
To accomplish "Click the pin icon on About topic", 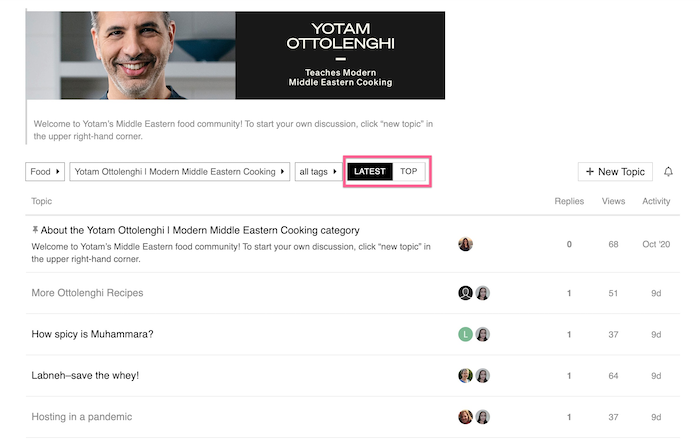I will (35, 230).
